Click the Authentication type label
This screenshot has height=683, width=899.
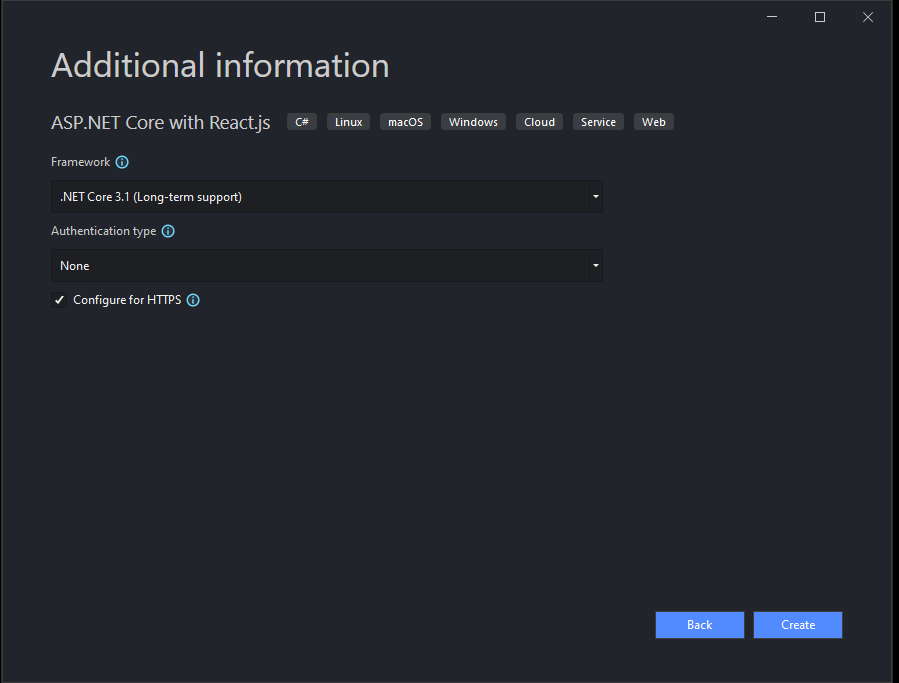103,231
